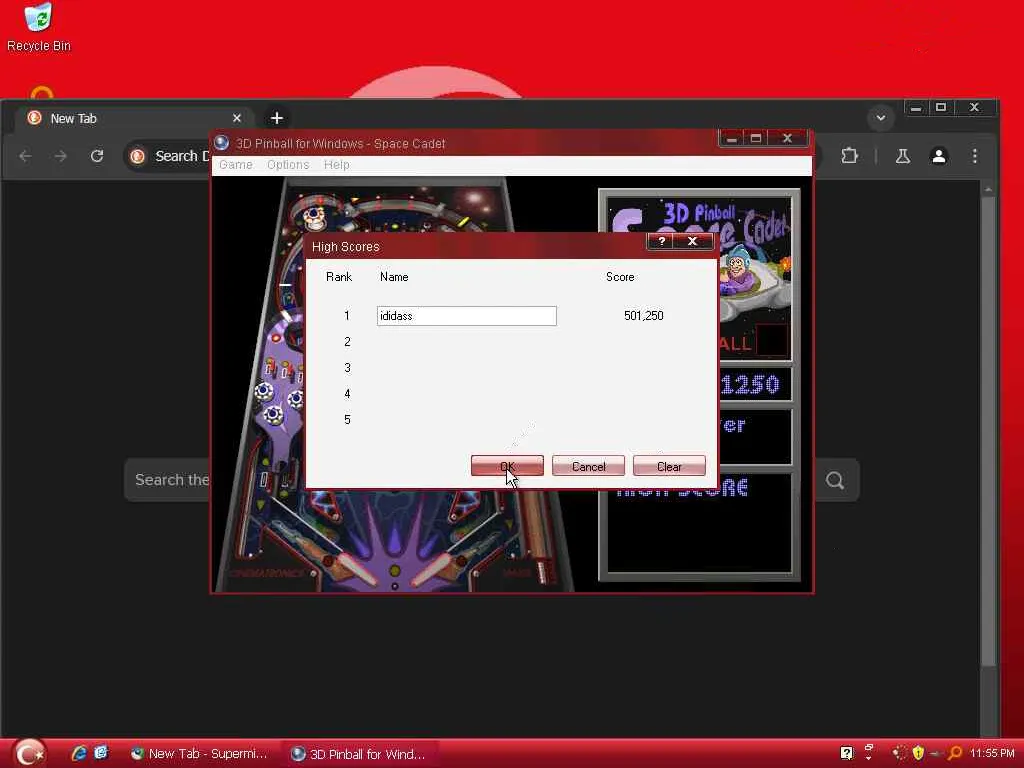Click the yellow shield security tray icon
1024x768 pixels.
click(x=918, y=754)
